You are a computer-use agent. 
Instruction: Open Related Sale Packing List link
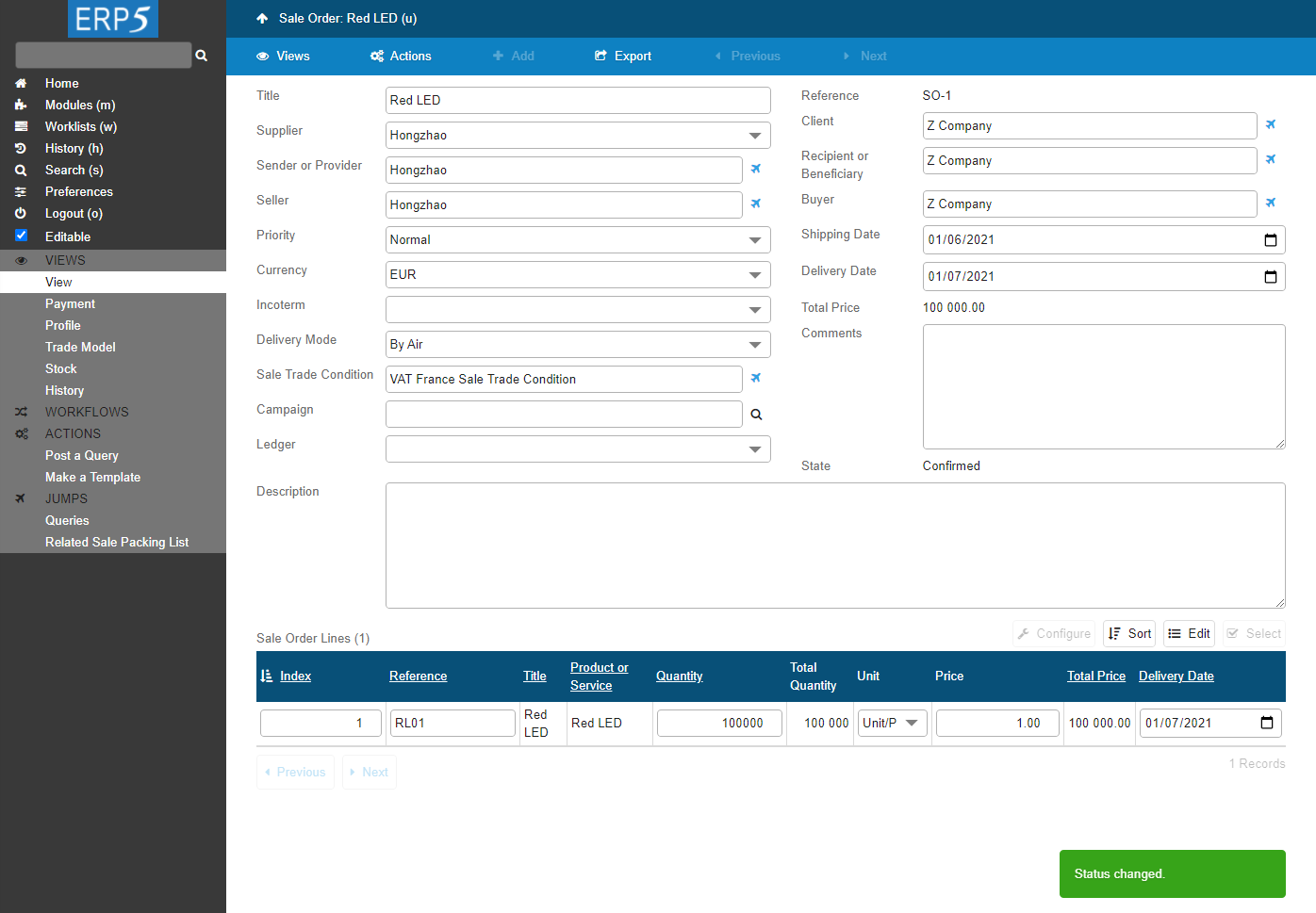pyautogui.click(x=117, y=542)
